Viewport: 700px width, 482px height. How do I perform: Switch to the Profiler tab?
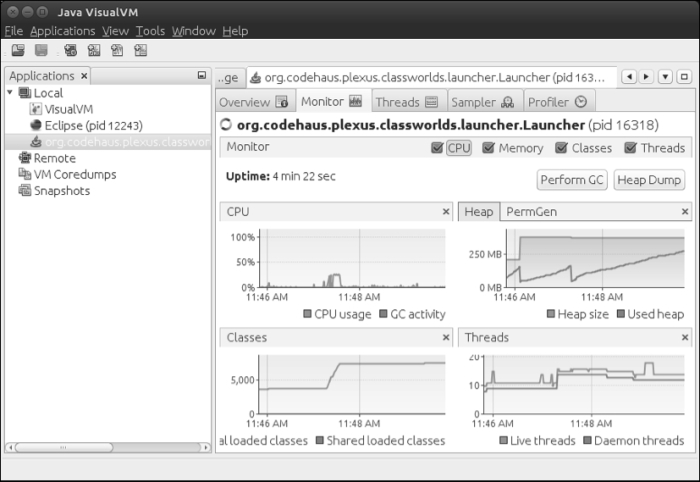point(558,102)
